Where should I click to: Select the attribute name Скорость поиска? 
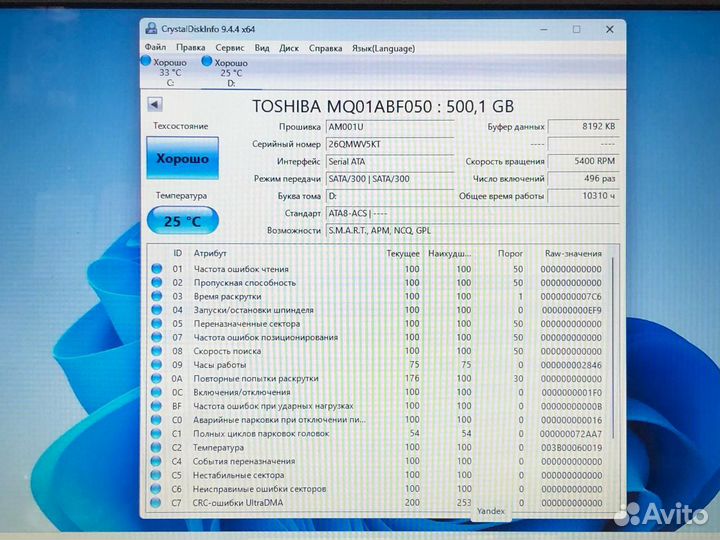point(227,351)
